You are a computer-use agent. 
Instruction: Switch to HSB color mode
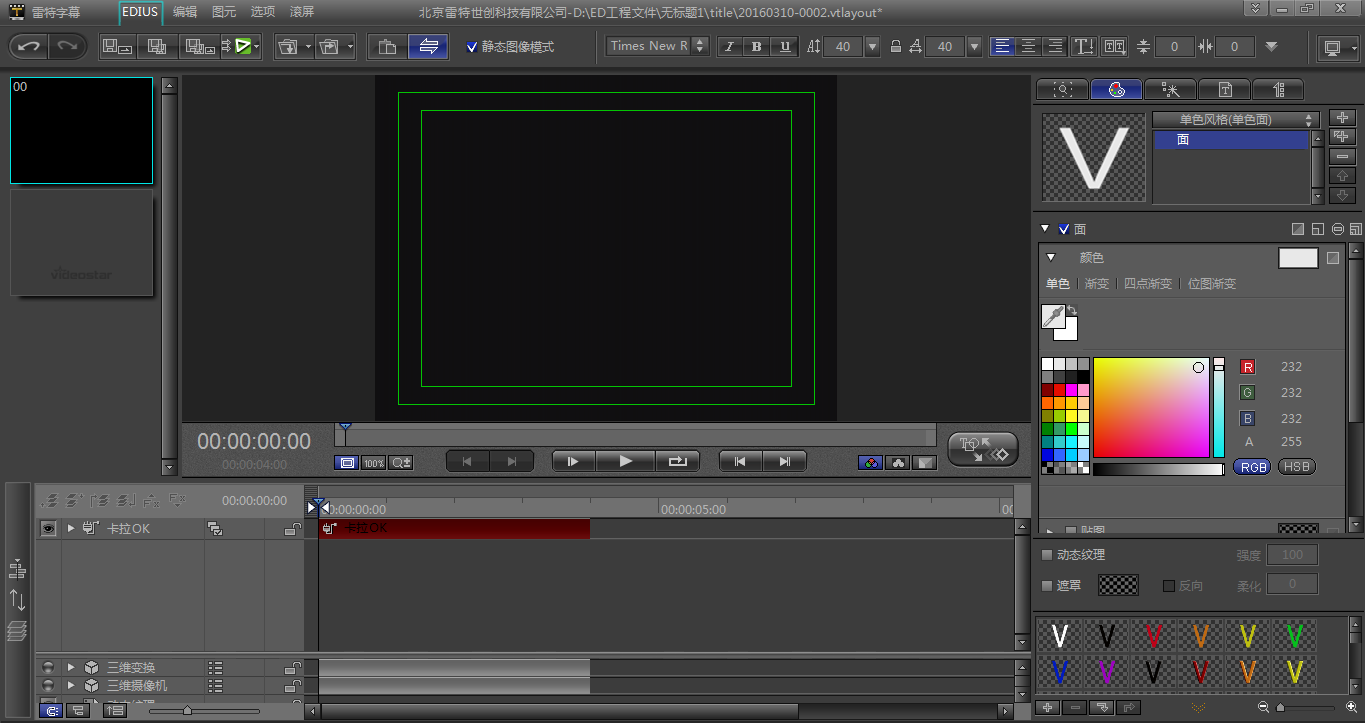(1297, 467)
